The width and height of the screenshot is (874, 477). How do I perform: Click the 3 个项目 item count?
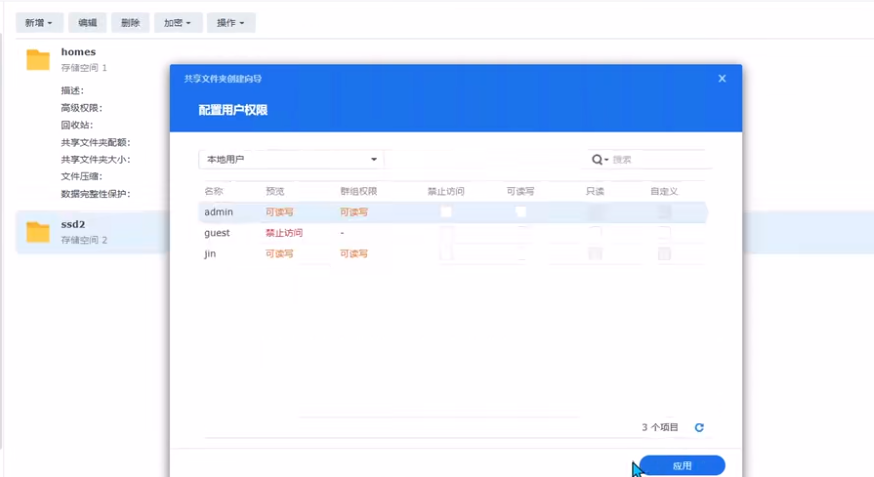(x=660, y=427)
